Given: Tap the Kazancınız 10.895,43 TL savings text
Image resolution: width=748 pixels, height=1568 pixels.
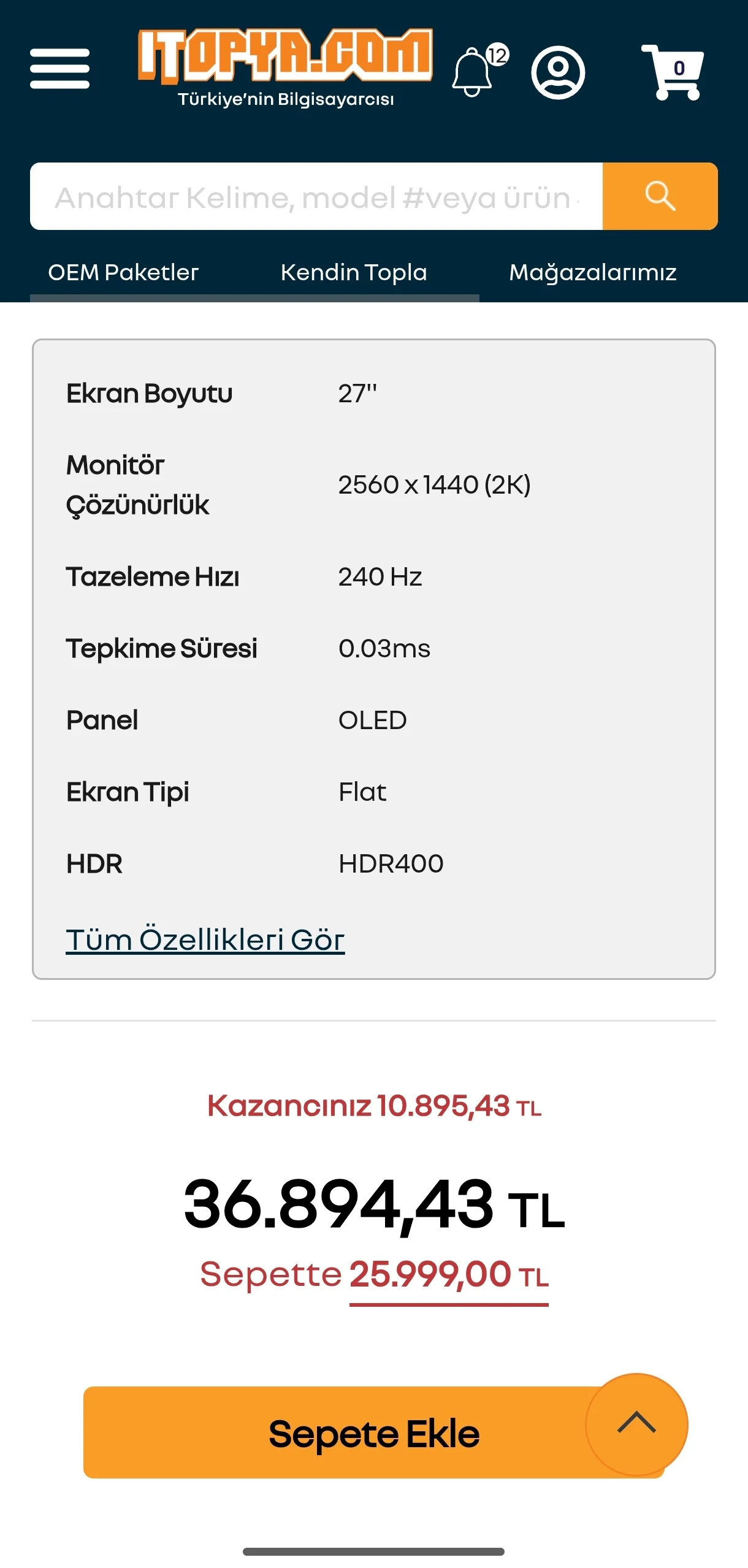Looking at the screenshot, I should click(x=374, y=1106).
